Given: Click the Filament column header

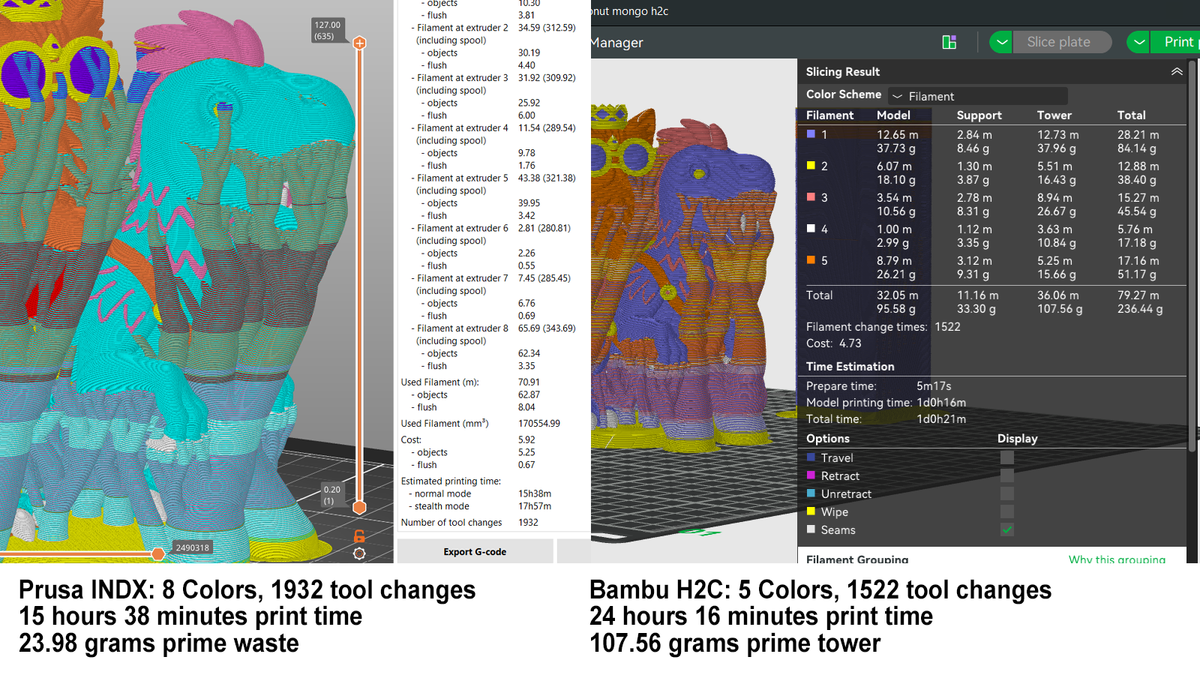Looking at the screenshot, I should pos(830,115).
